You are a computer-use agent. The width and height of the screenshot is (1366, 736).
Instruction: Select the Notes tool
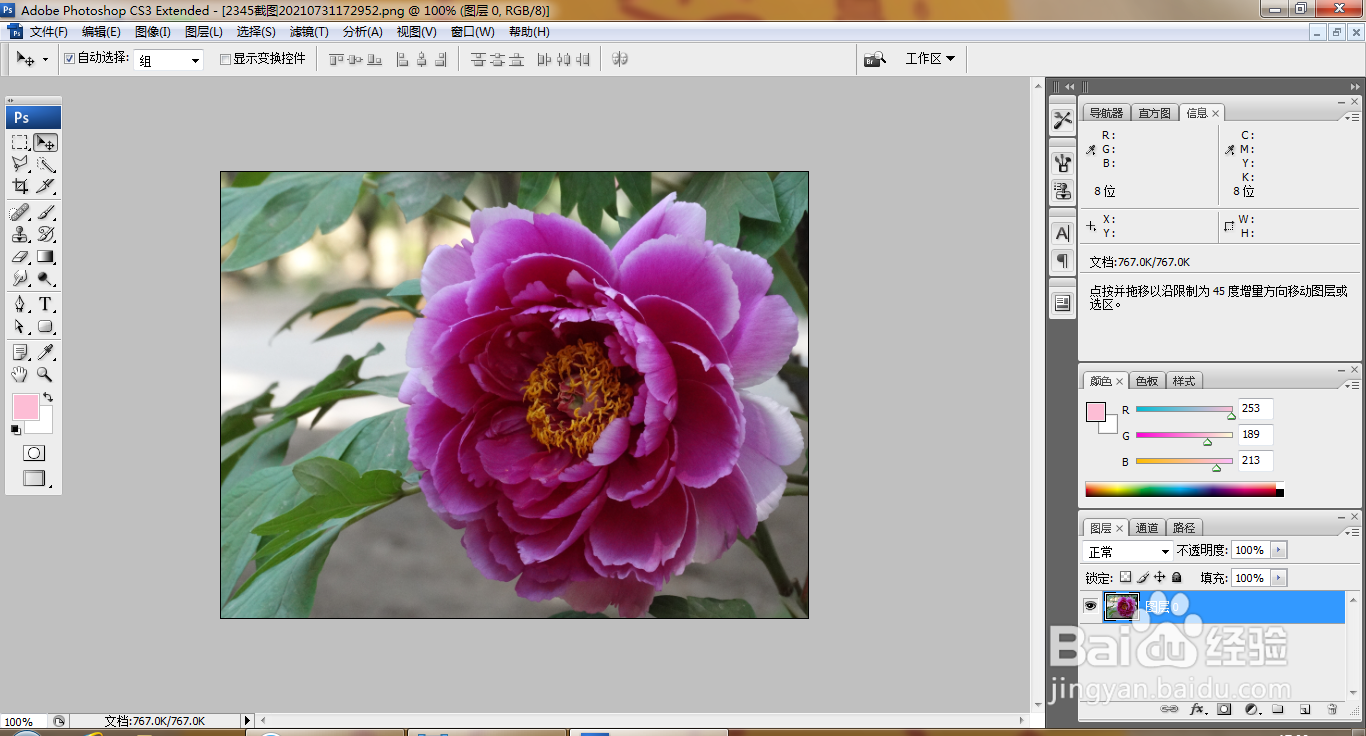click(20, 352)
